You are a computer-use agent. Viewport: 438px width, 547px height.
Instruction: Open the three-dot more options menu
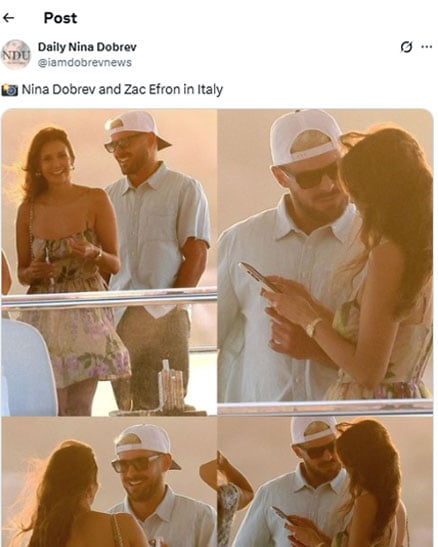pyautogui.click(x=426, y=46)
